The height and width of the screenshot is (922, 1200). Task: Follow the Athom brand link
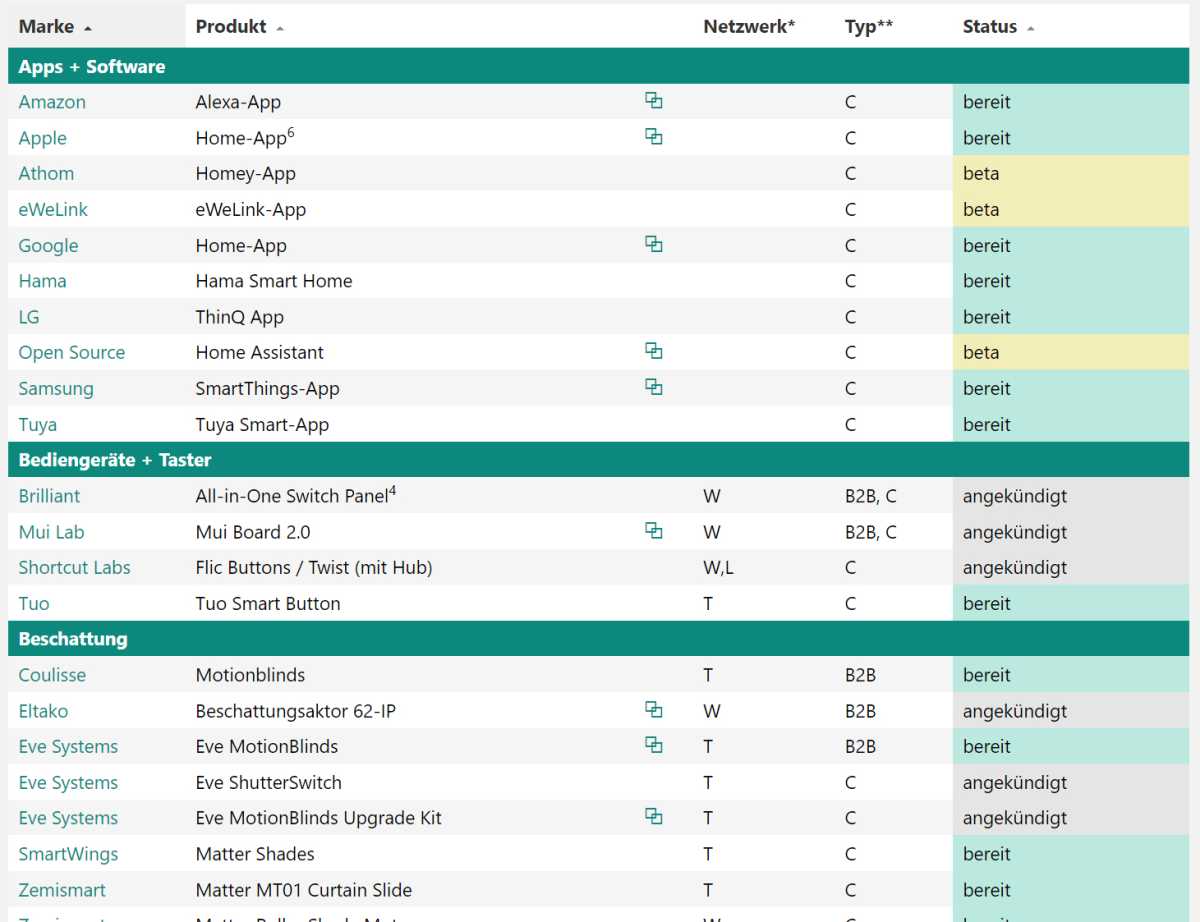46,173
